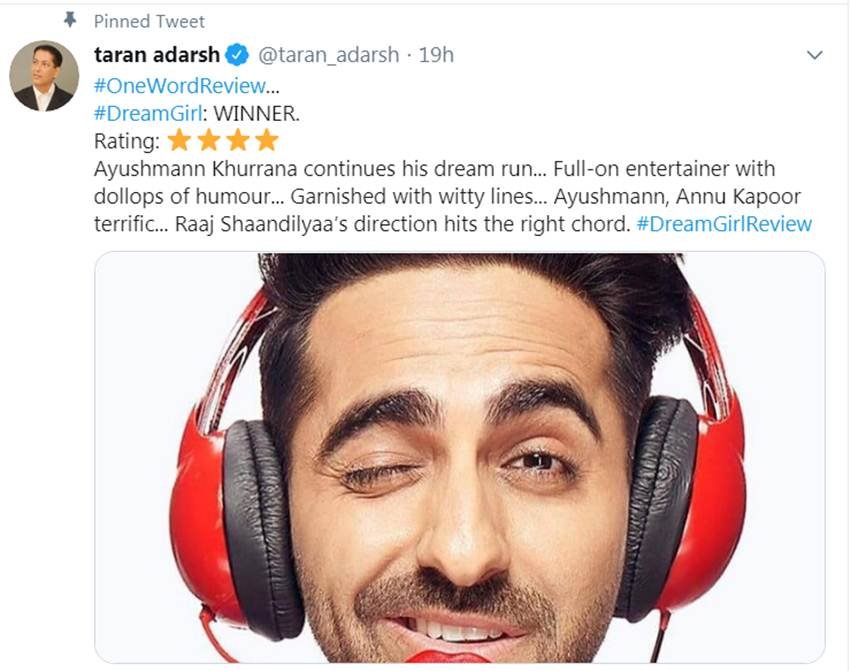850x671 pixels.
Task: Open the #DreamGirl hashtag link
Action: point(148,113)
